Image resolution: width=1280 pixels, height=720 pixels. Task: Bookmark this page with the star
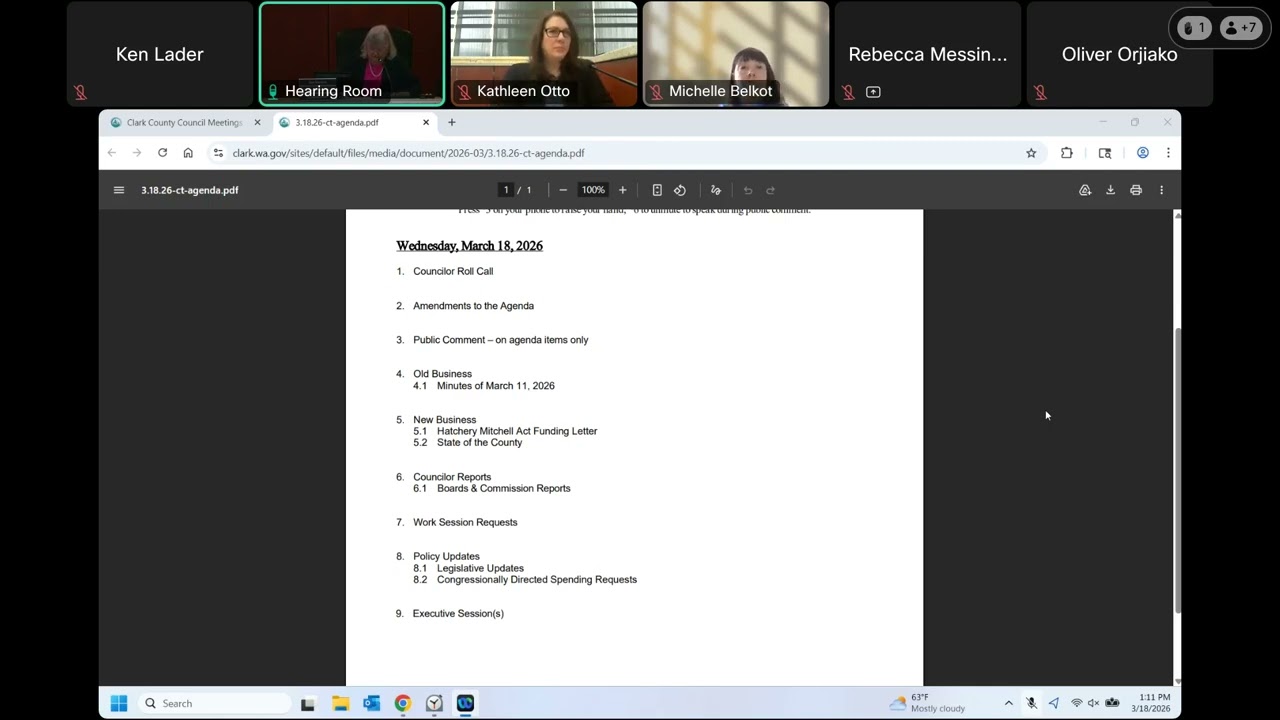[1031, 153]
